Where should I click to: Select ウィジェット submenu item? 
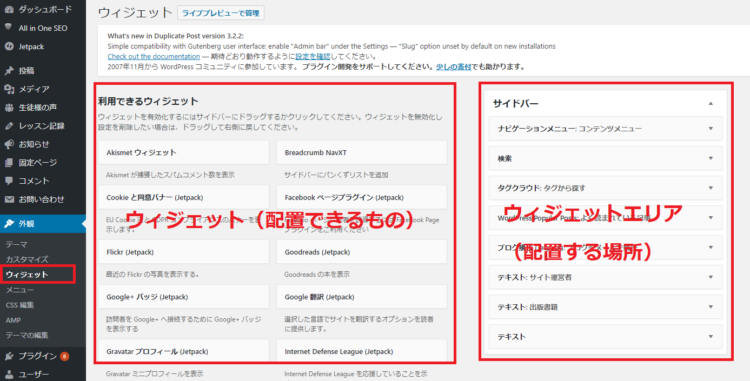point(27,274)
